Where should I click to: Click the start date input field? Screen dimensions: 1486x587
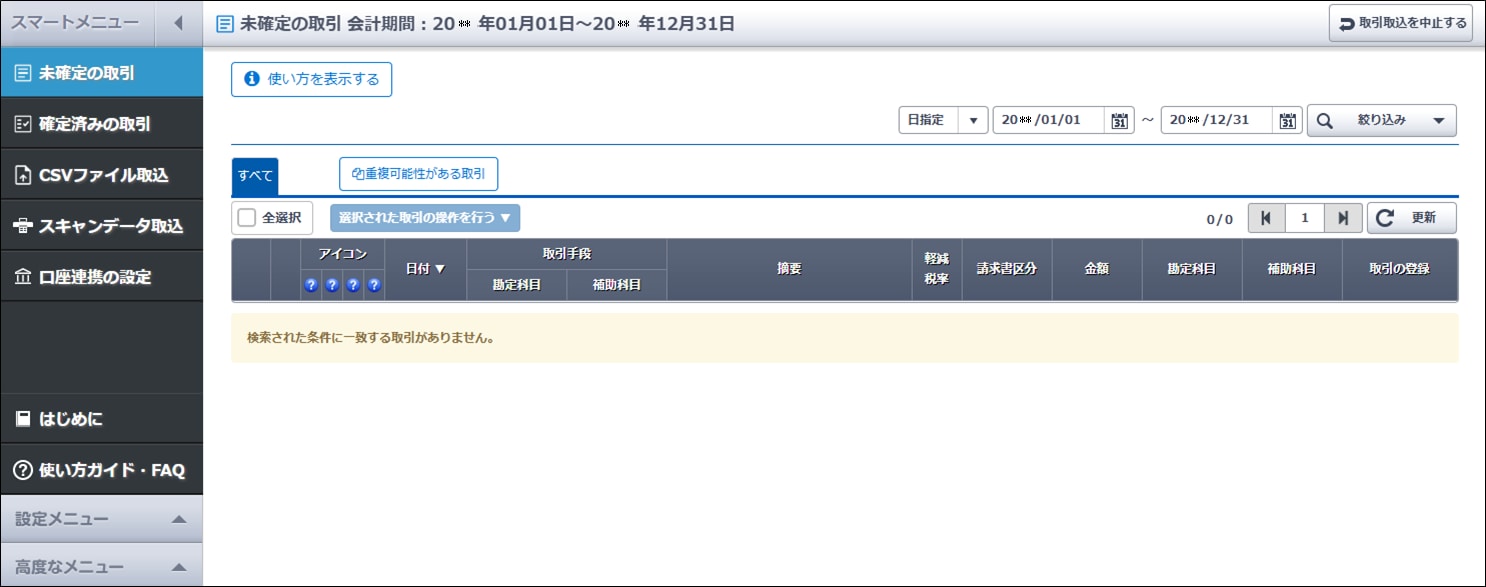pos(1050,120)
